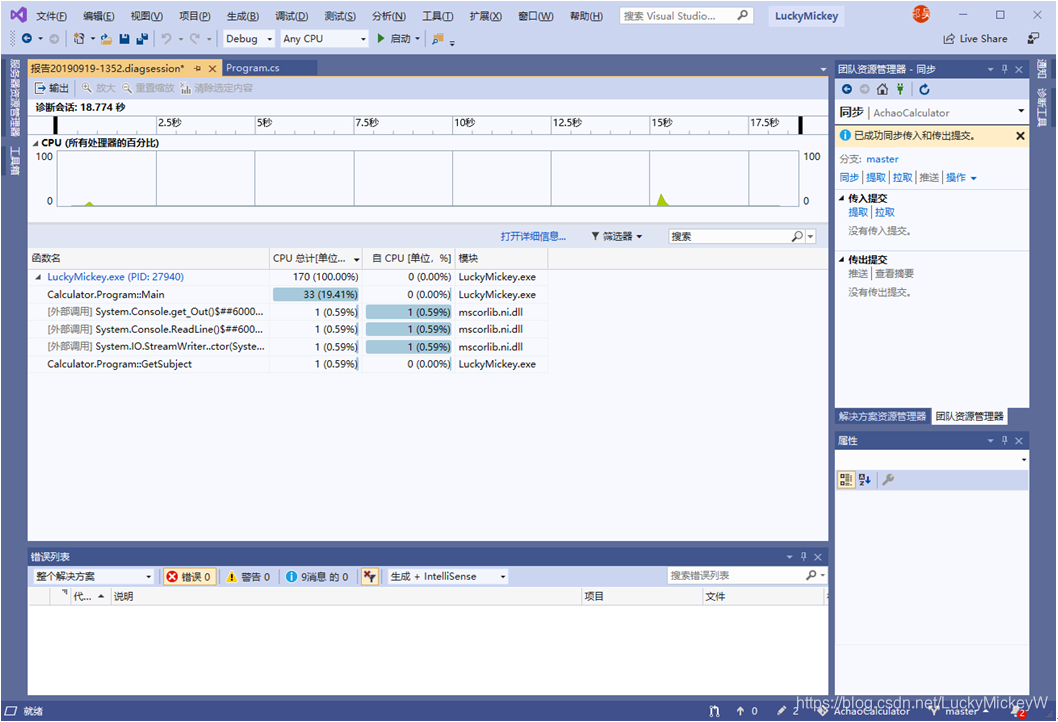
Task: Click the master branch link
Action: pos(883,159)
